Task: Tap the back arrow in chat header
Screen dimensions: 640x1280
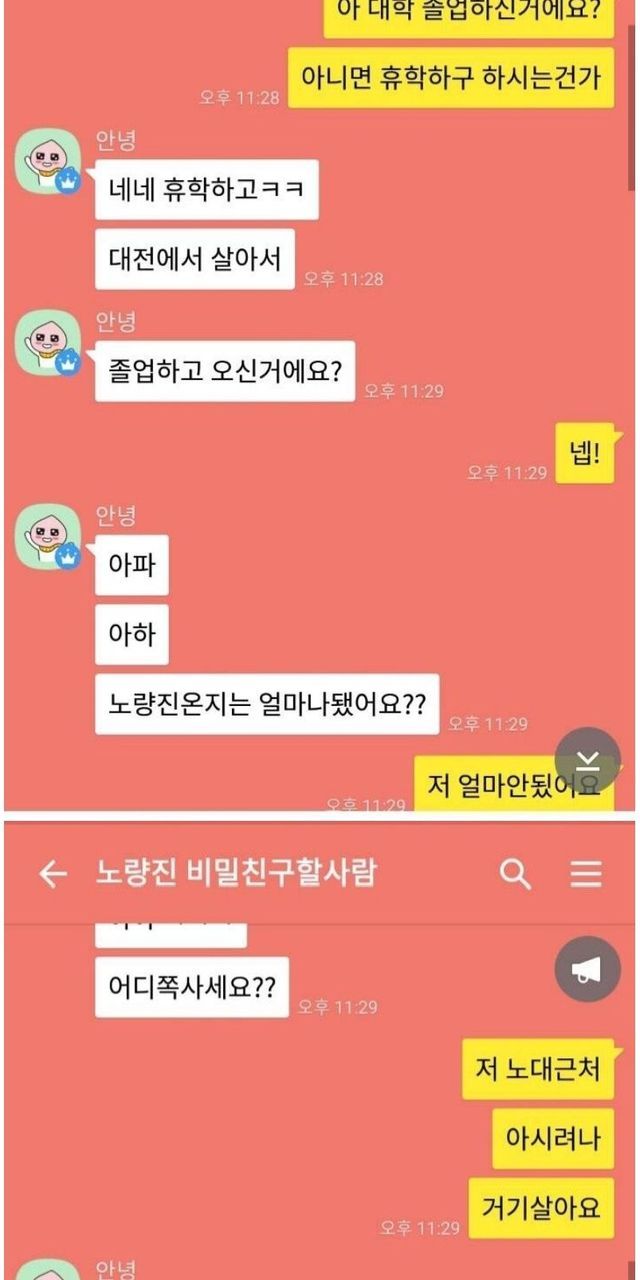Action: (52, 875)
